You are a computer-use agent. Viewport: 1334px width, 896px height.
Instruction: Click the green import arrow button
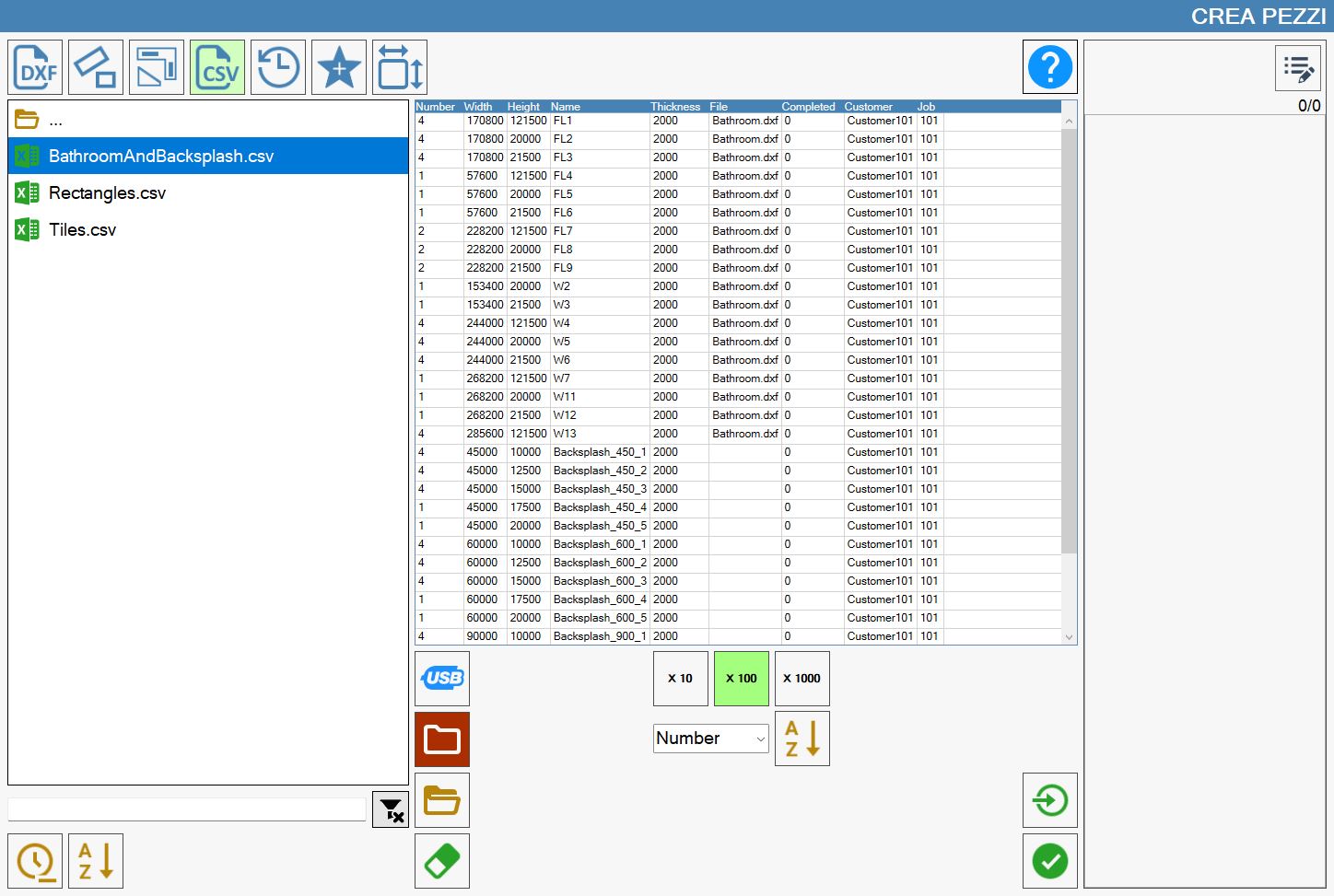pyautogui.click(x=1050, y=800)
